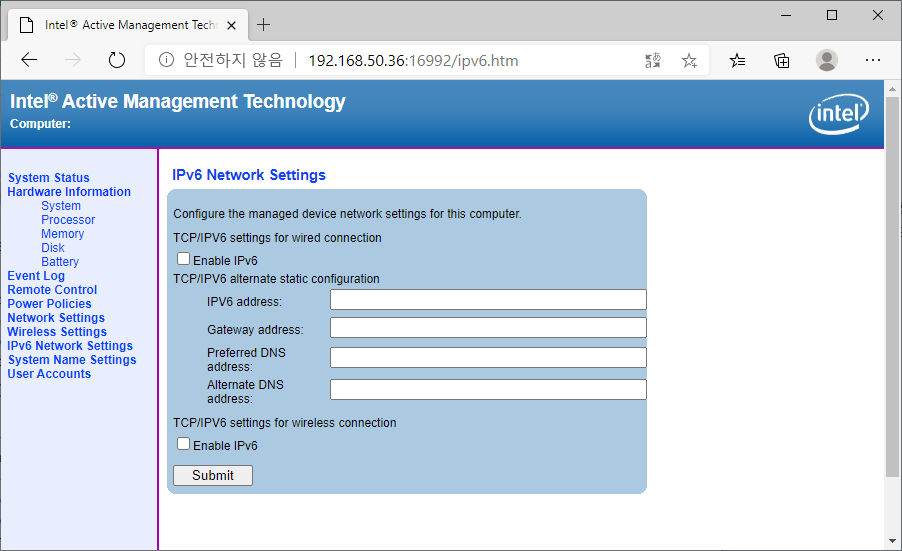Go to Remote Control page

click(52, 290)
